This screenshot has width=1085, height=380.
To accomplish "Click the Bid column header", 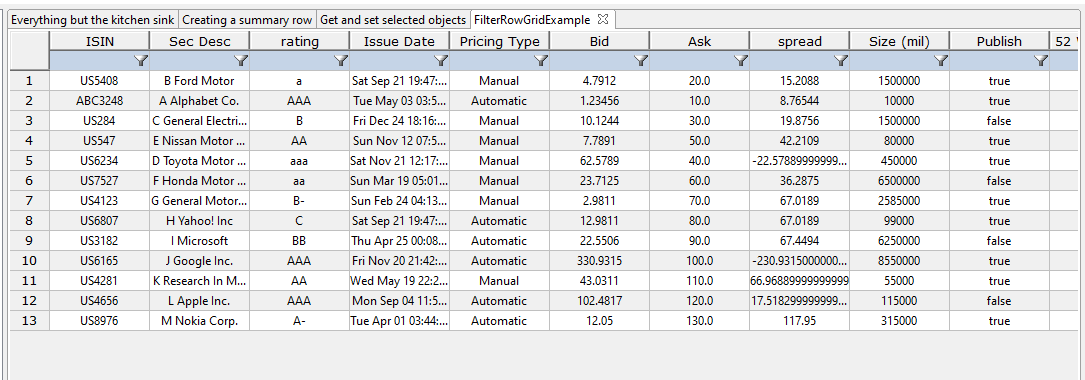I will coord(600,42).
